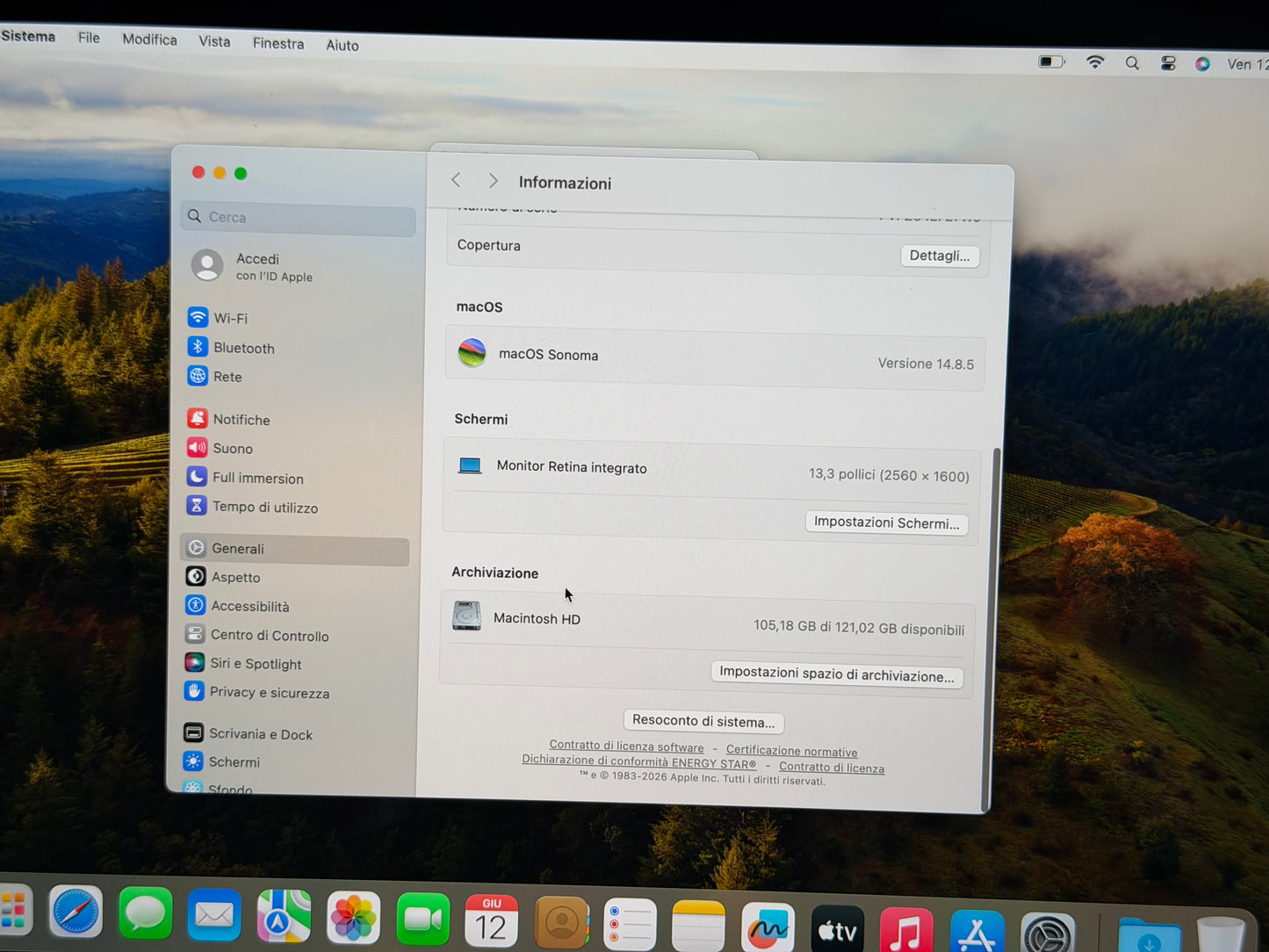Image resolution: width=1269 pixels, height=952 pixels.
Task: Open Contratto di licenza software link
Action: pyautogui.click(x=626, y=746)
